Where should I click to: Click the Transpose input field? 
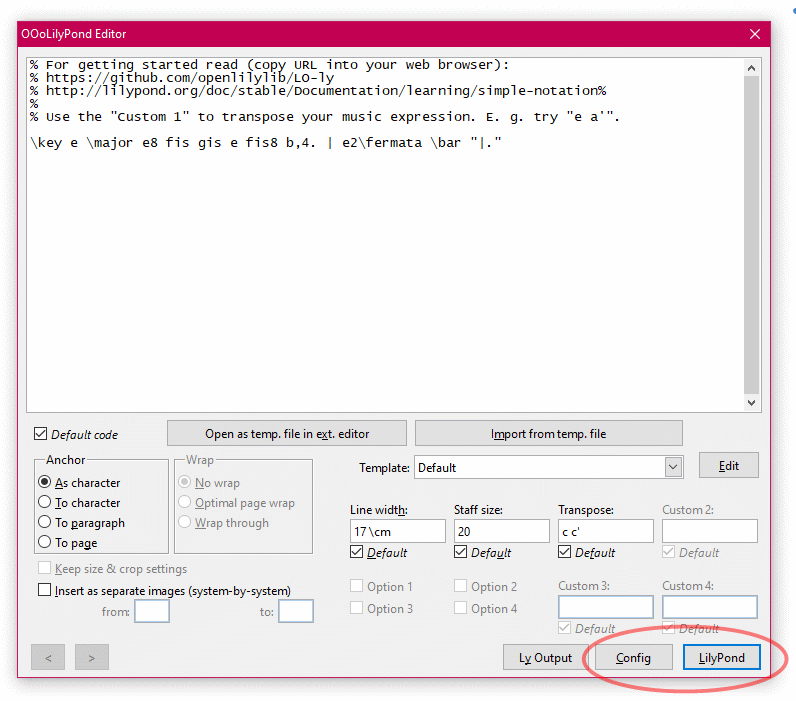pyautogui.click(x=606, y=531)
